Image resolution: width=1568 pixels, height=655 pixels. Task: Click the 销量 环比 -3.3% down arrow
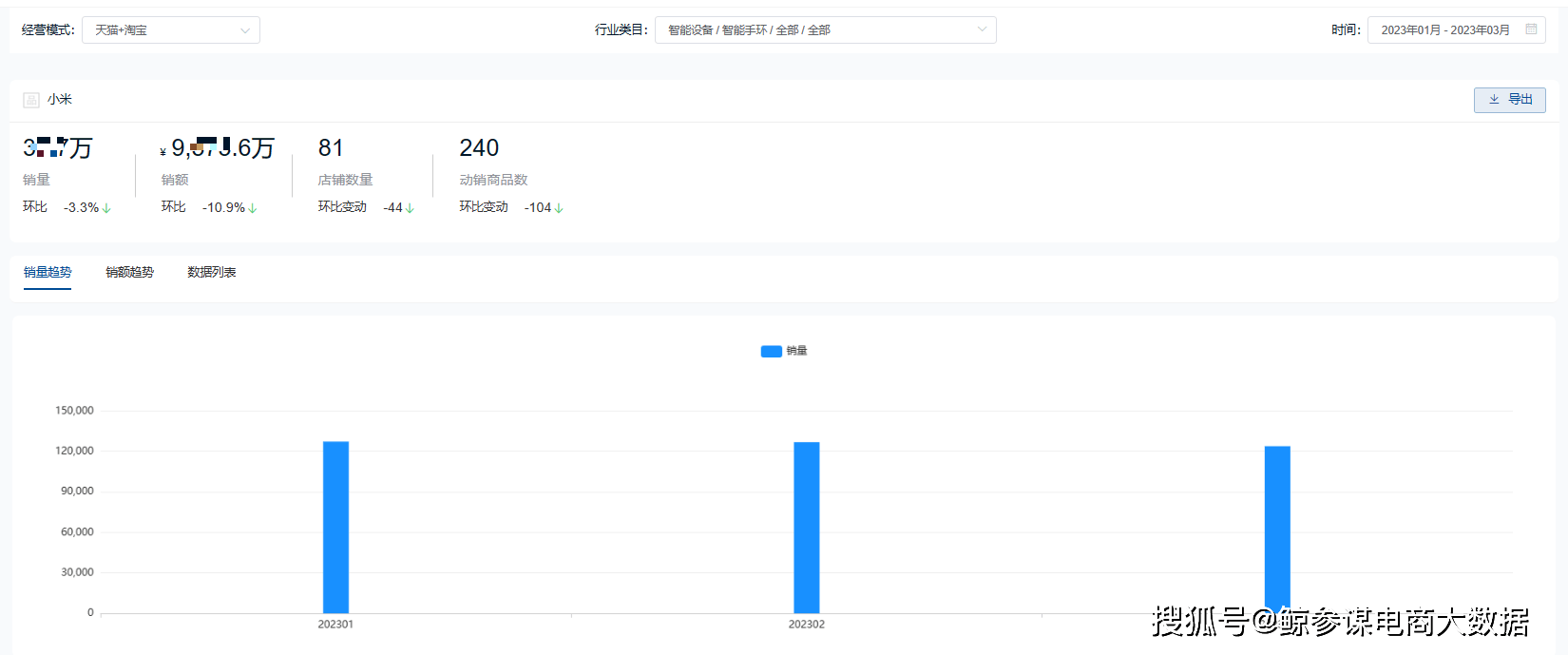(x=106, y=208)
